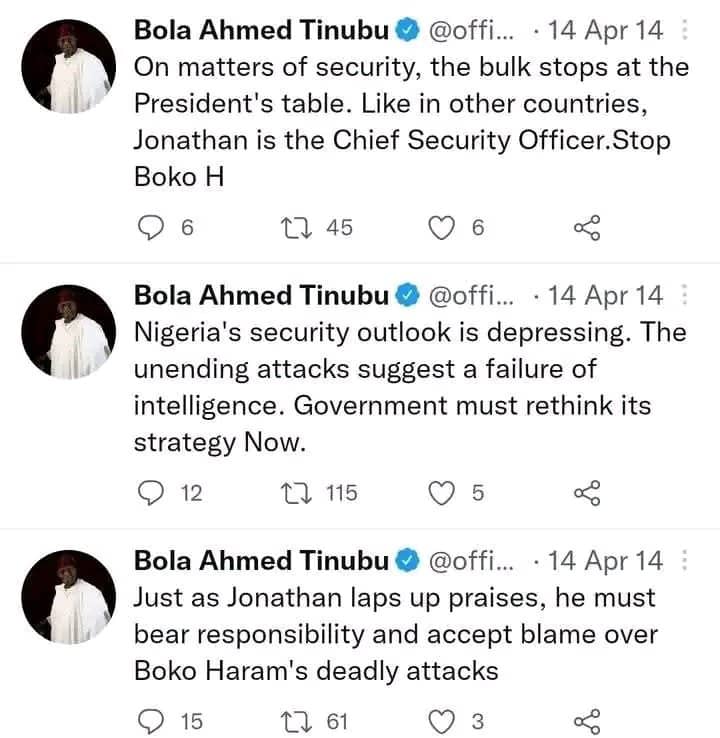Open Bola Ahmed Tinubu name on third tweet
The width and height of the screenshot is (720, 738).
coord(261,561)
